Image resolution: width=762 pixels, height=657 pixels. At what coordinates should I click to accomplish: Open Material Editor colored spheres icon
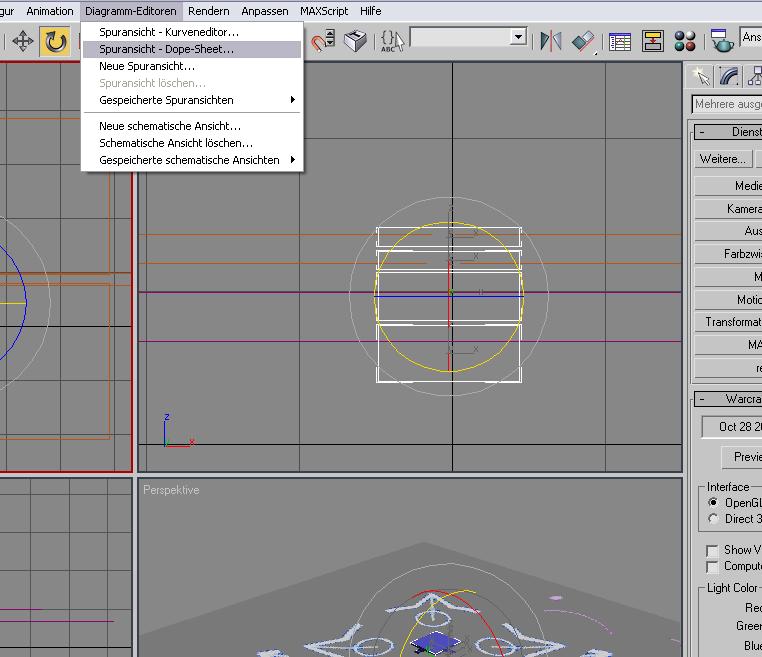[x=685, y=41]
